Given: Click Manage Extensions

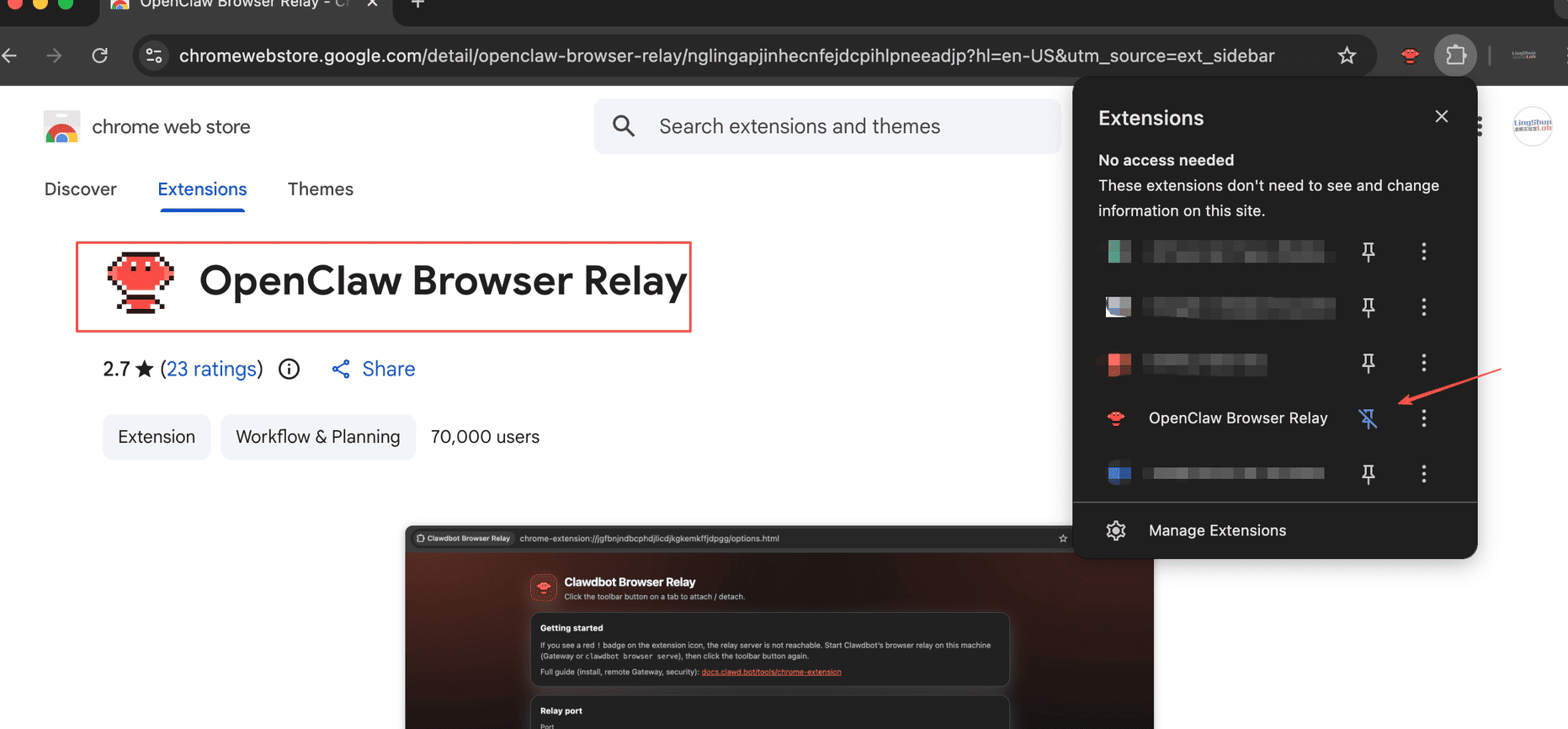Looking at the screenshot, I should [x=1217, y=530].
